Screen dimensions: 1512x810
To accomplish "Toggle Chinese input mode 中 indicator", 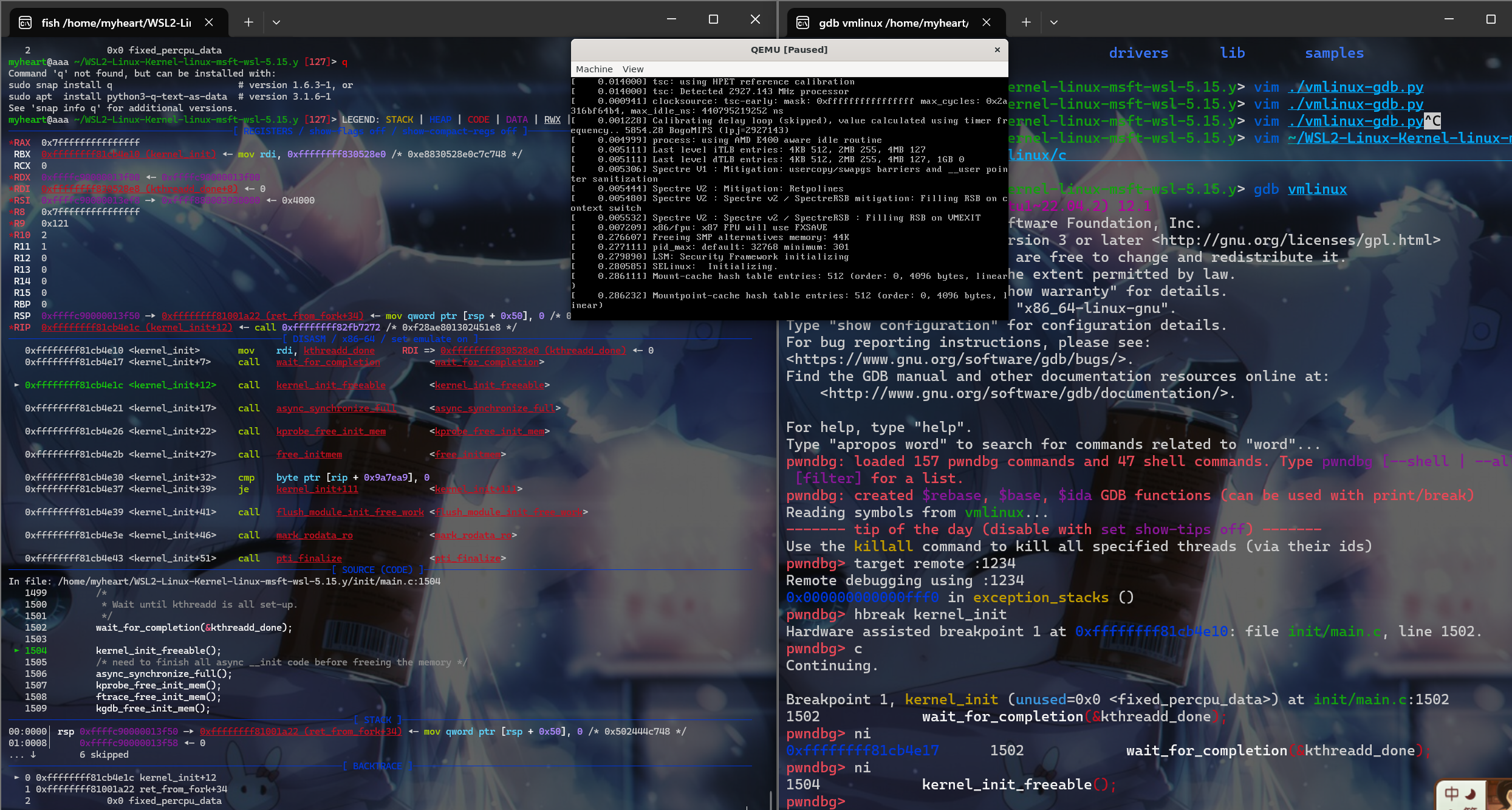I will (1451, 794).
